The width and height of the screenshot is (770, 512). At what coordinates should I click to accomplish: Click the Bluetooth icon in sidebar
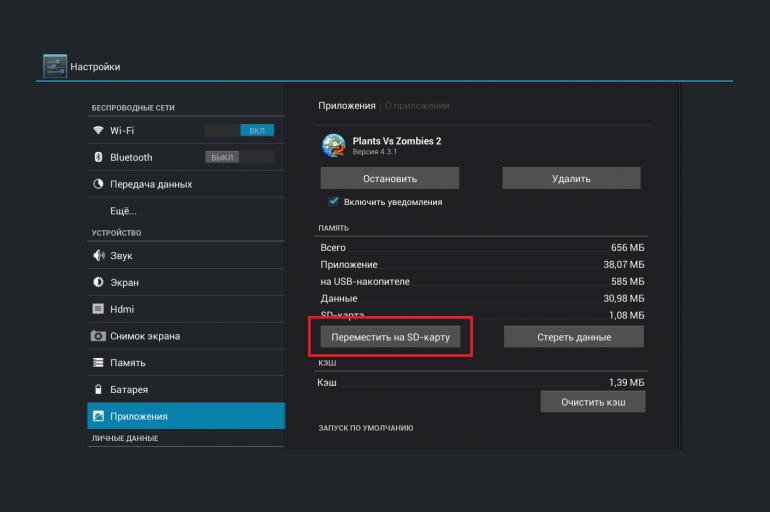98,157
